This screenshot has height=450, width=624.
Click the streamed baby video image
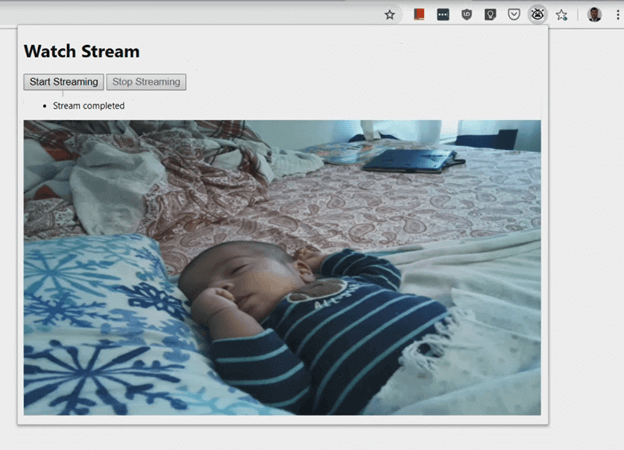point(282,268)
